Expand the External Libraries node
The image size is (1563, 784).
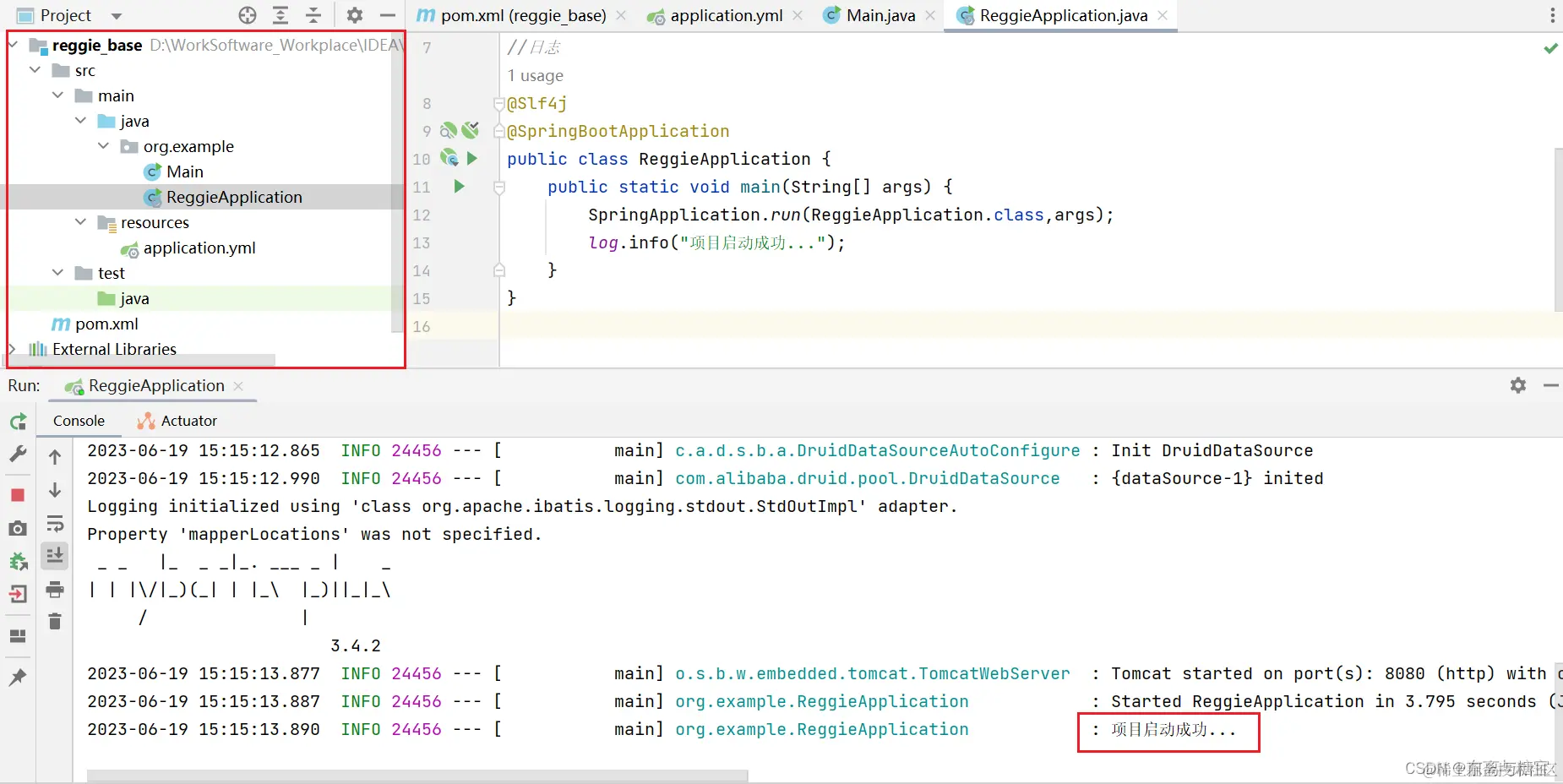12,348
